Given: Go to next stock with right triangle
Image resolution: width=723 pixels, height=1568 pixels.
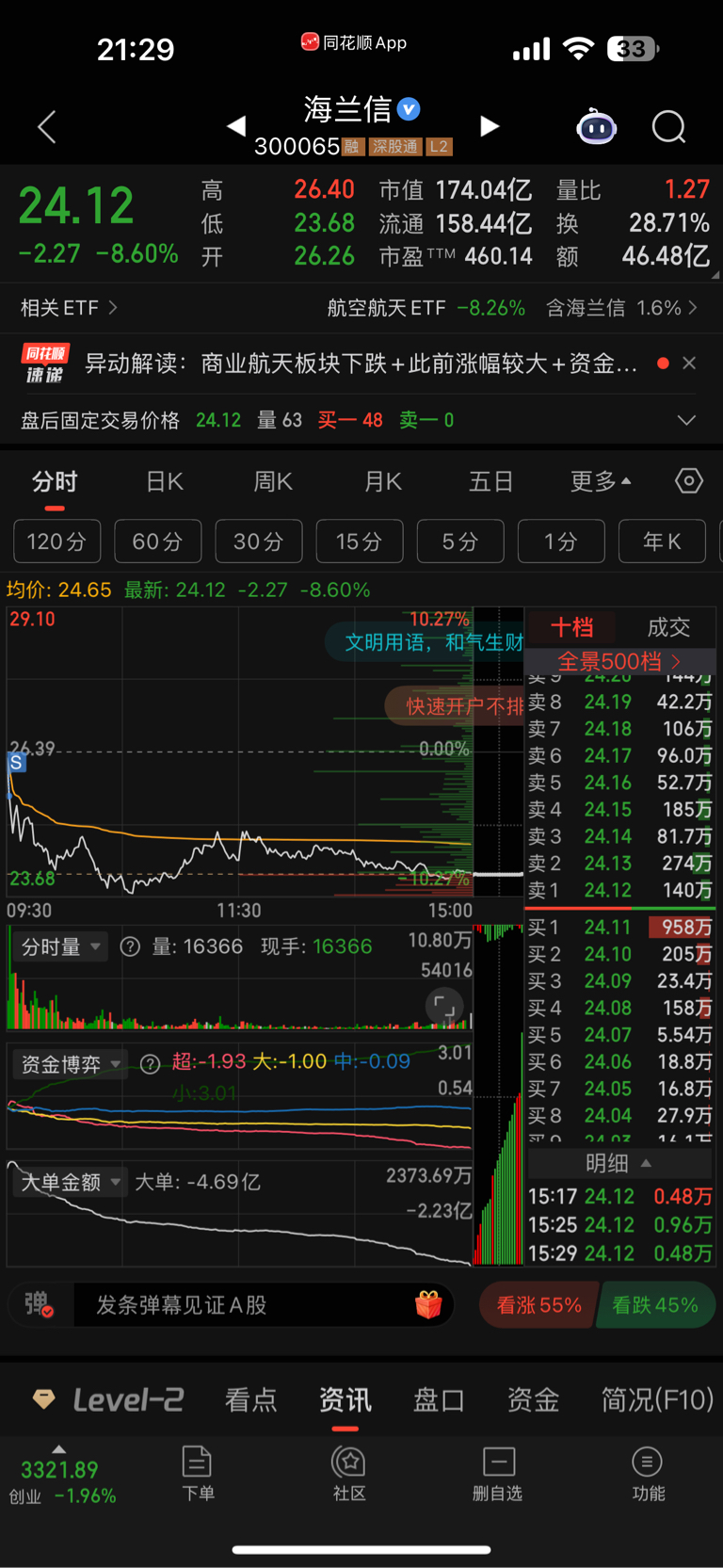Looking at the screenshot, I should [x=490, y=126].
